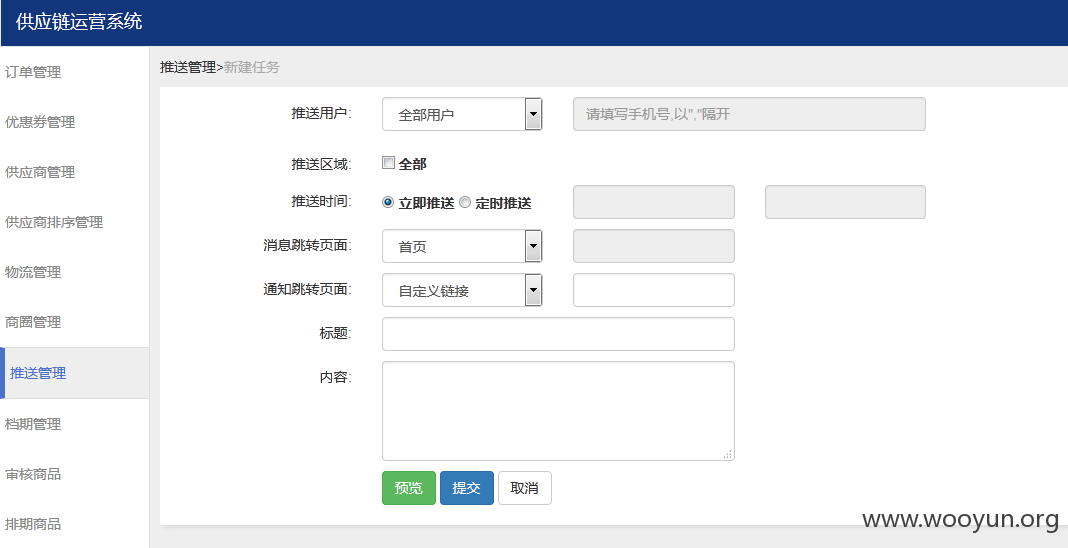Select the 定时推送 radio option
Screen dimensions: 1068x548
coord(465,202)
